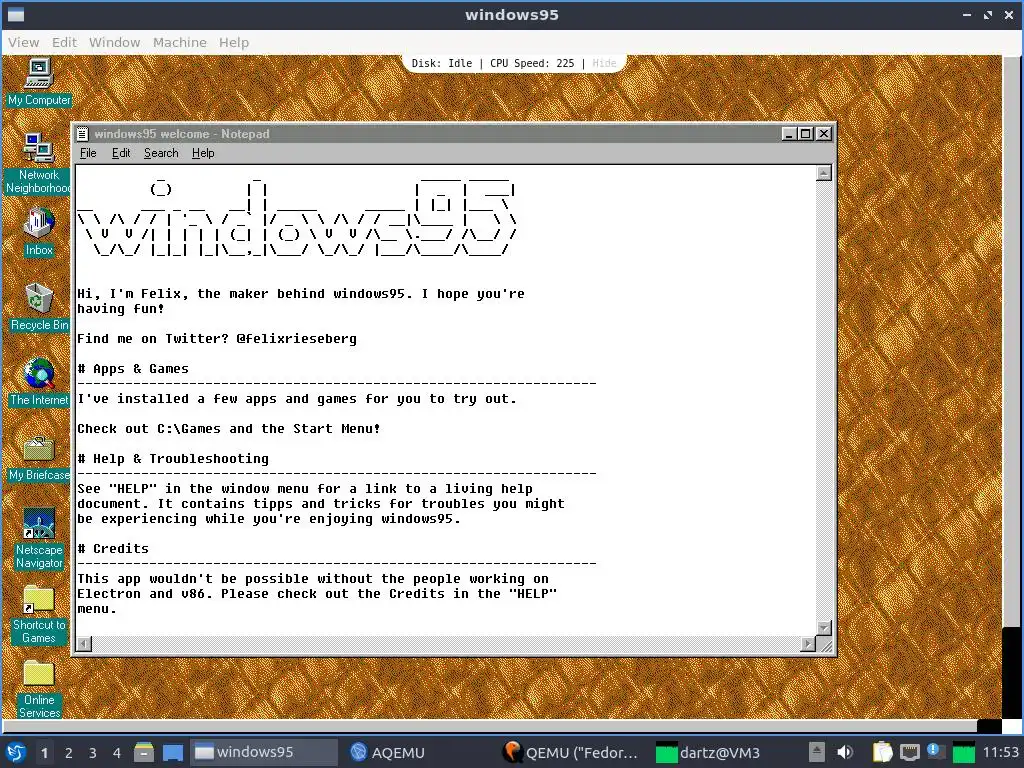Click the 'Disk: Idle' status text
1024x768 pixels.
click(441, 63)
